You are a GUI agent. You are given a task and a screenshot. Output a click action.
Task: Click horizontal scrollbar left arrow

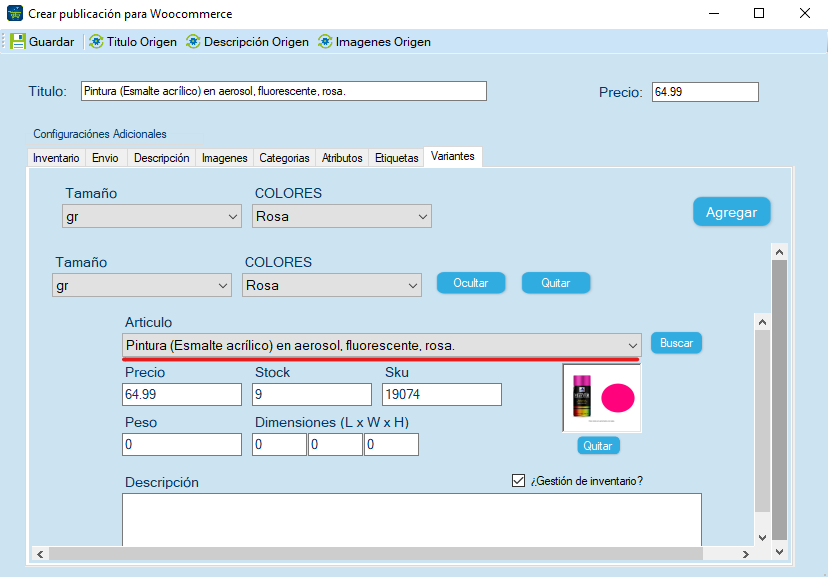[40, 554]
